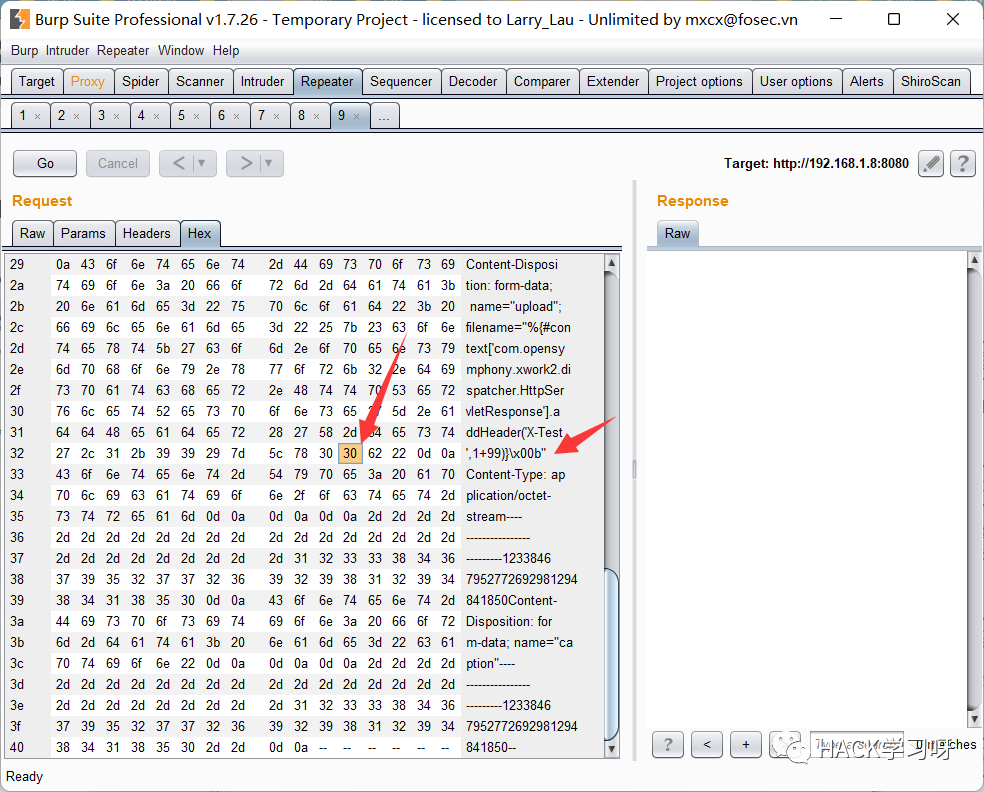The width and height of the screenshot is (984, 792).
Task: Select the Response Raw tab
Action: click(x=677, y=233)
